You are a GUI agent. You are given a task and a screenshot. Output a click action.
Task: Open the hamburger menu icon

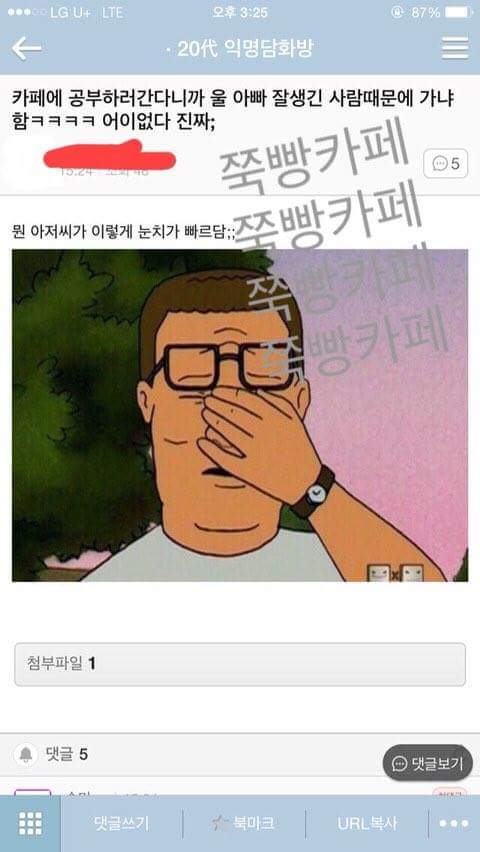click(x=455, y=48)
